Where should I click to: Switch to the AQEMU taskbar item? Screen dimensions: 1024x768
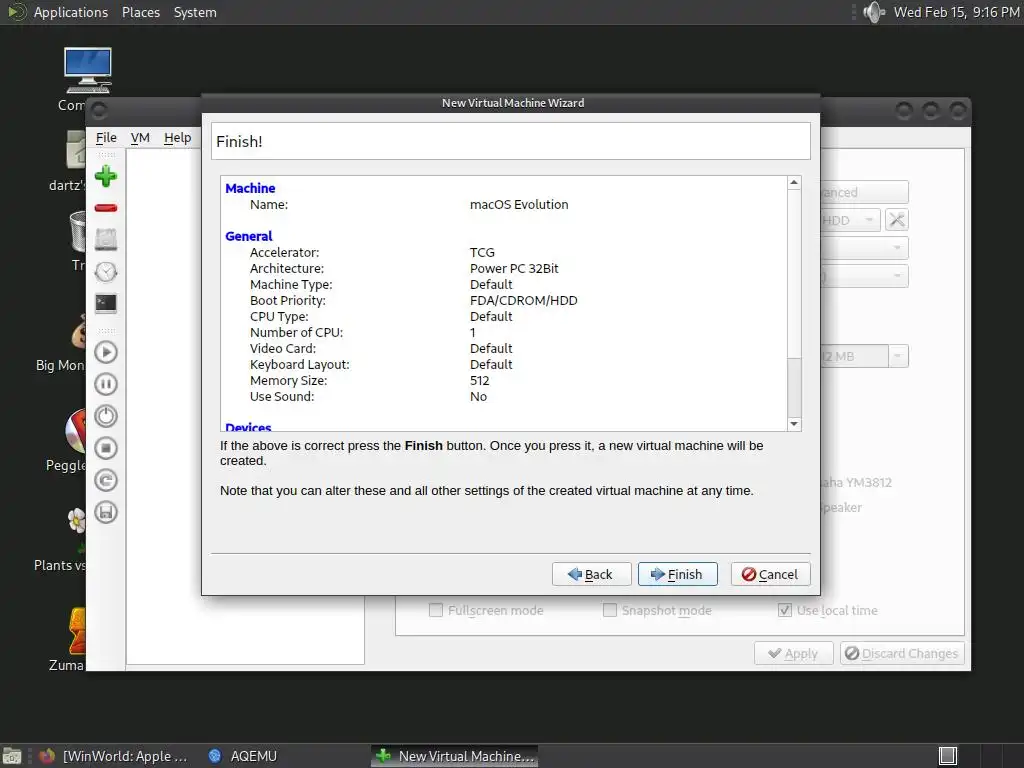click(x=244, y=756)
